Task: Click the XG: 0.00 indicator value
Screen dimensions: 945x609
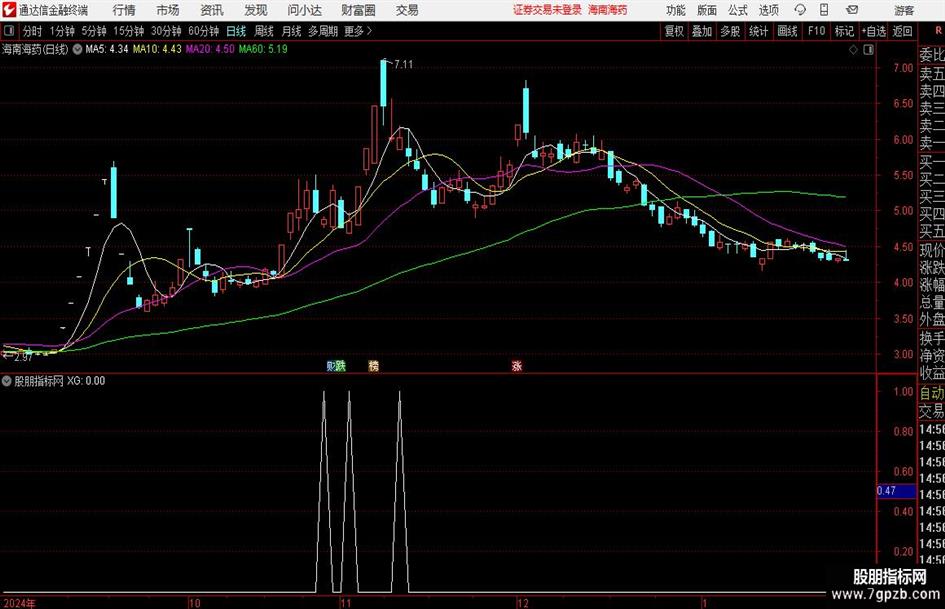Action: tap(86, 381)
